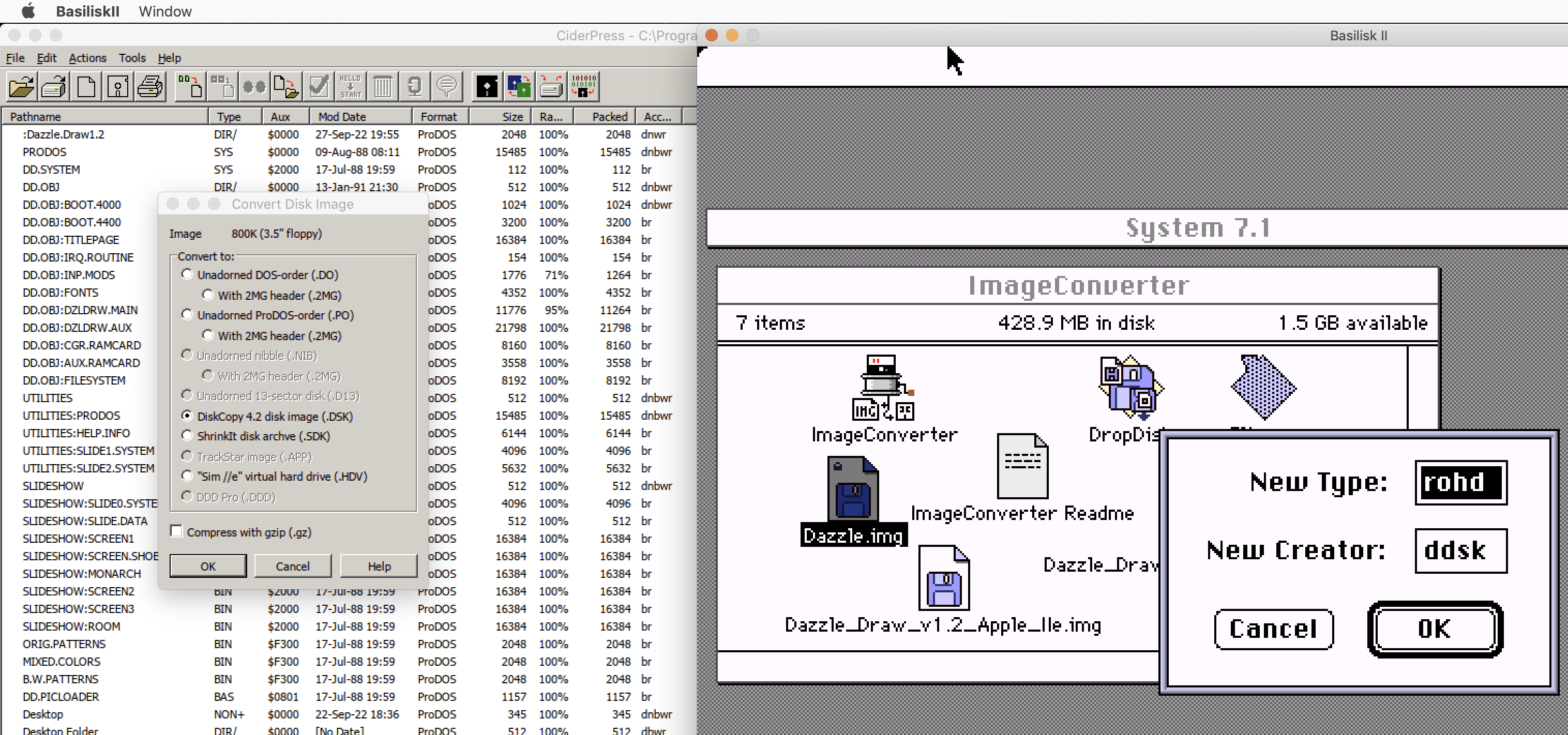Click Help in Convert Disk Image dialog

tap(379, 566)
